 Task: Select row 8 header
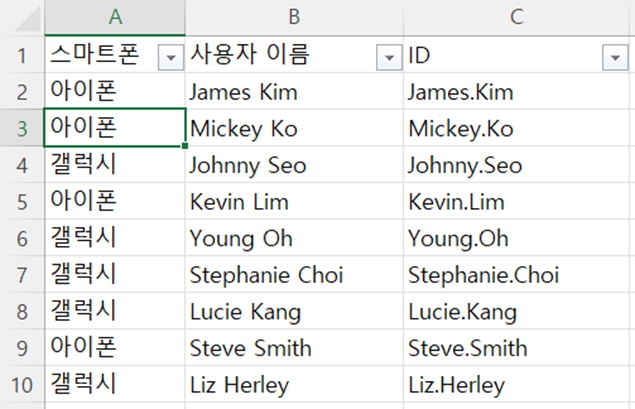click(x=22, y=311)
